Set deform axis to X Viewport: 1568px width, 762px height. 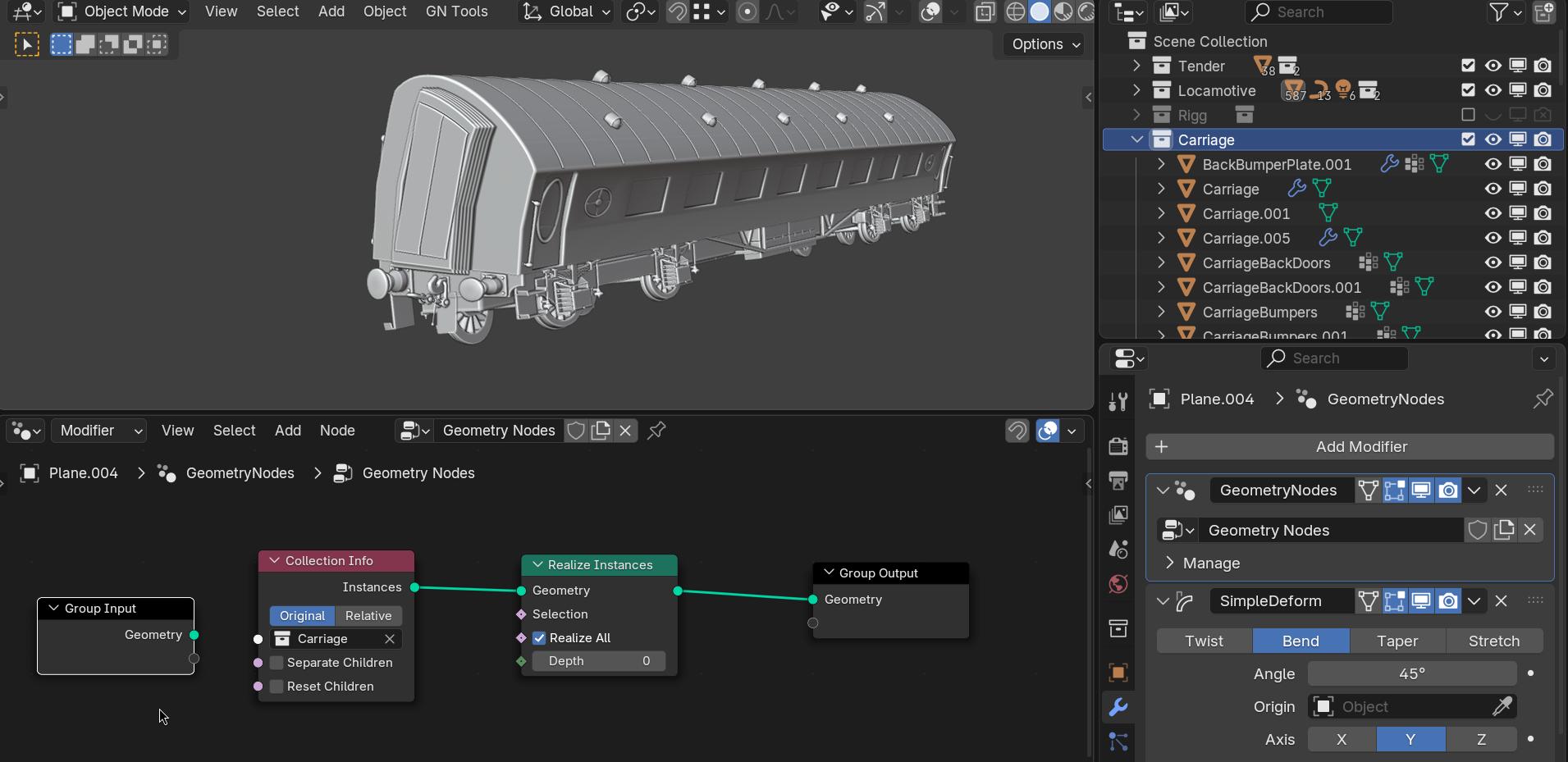click(1342, 739)
